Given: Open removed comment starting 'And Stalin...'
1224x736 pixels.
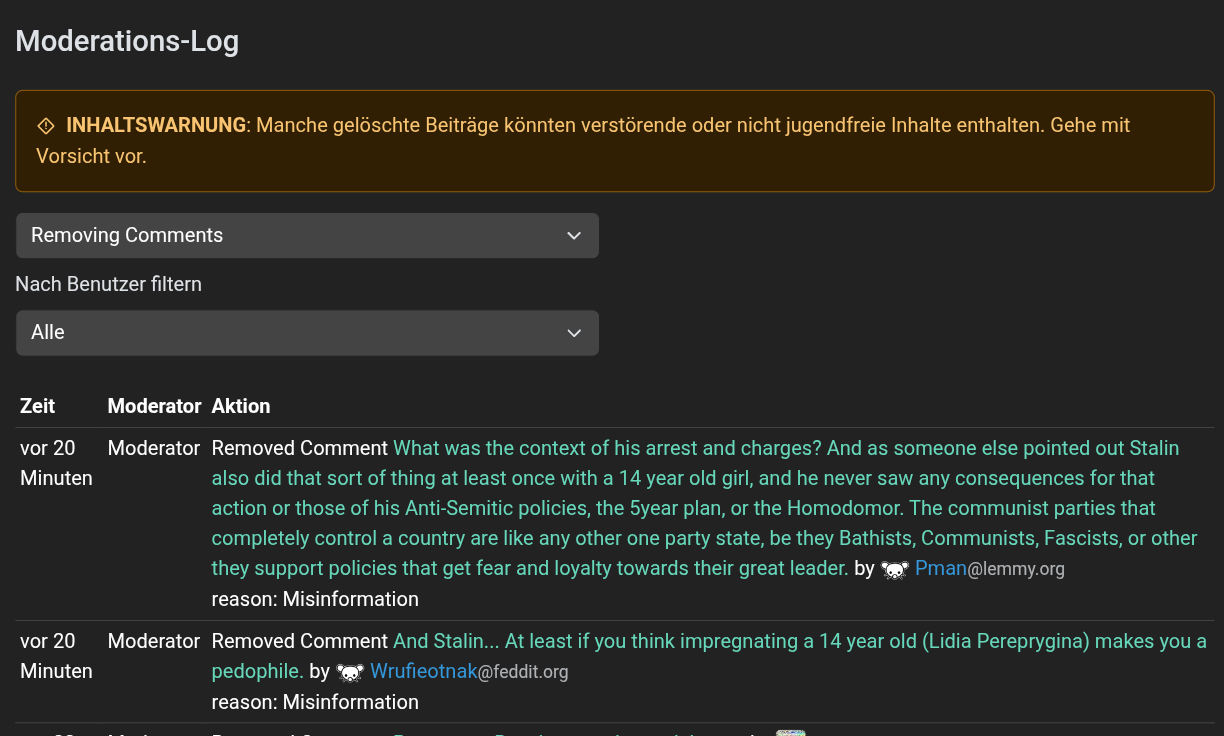Looking at the screenshot, I should tap(709, 656).
